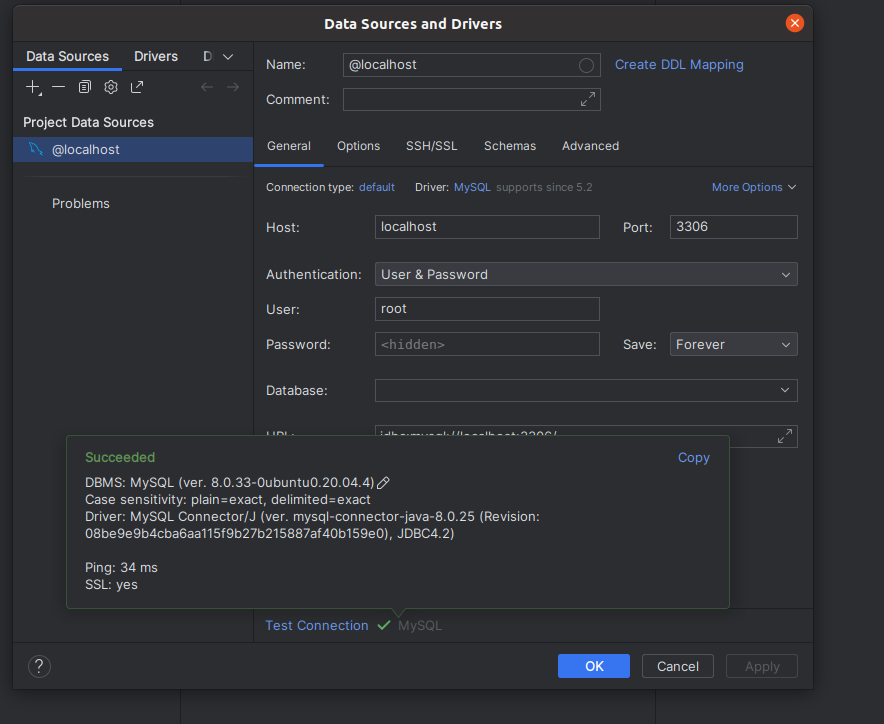Confirm with the OK button
The height and width of the screenshot is (724, 884).
click(x=594, y=666)
